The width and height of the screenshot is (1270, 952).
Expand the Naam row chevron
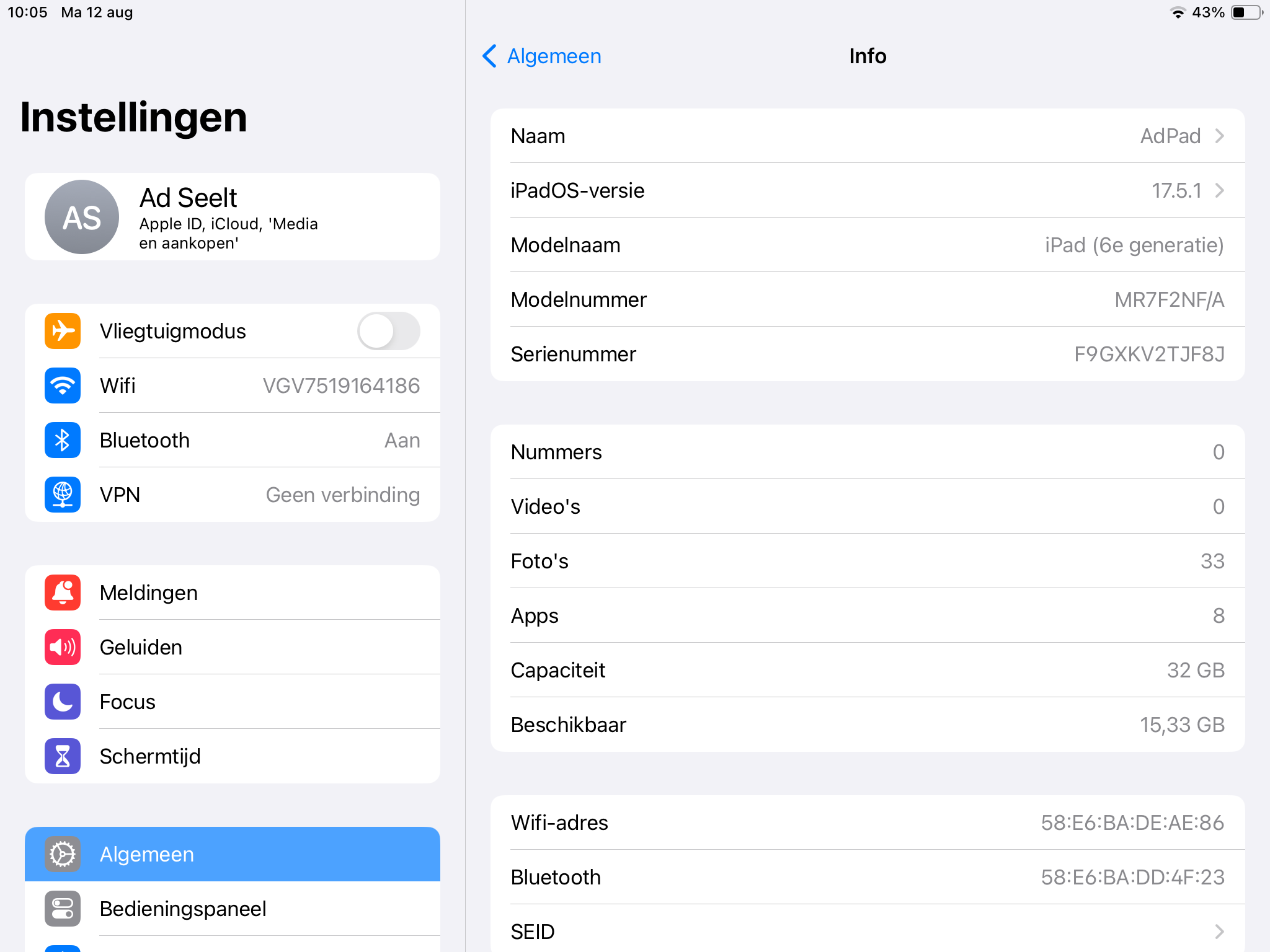[x=1219, y=136]
